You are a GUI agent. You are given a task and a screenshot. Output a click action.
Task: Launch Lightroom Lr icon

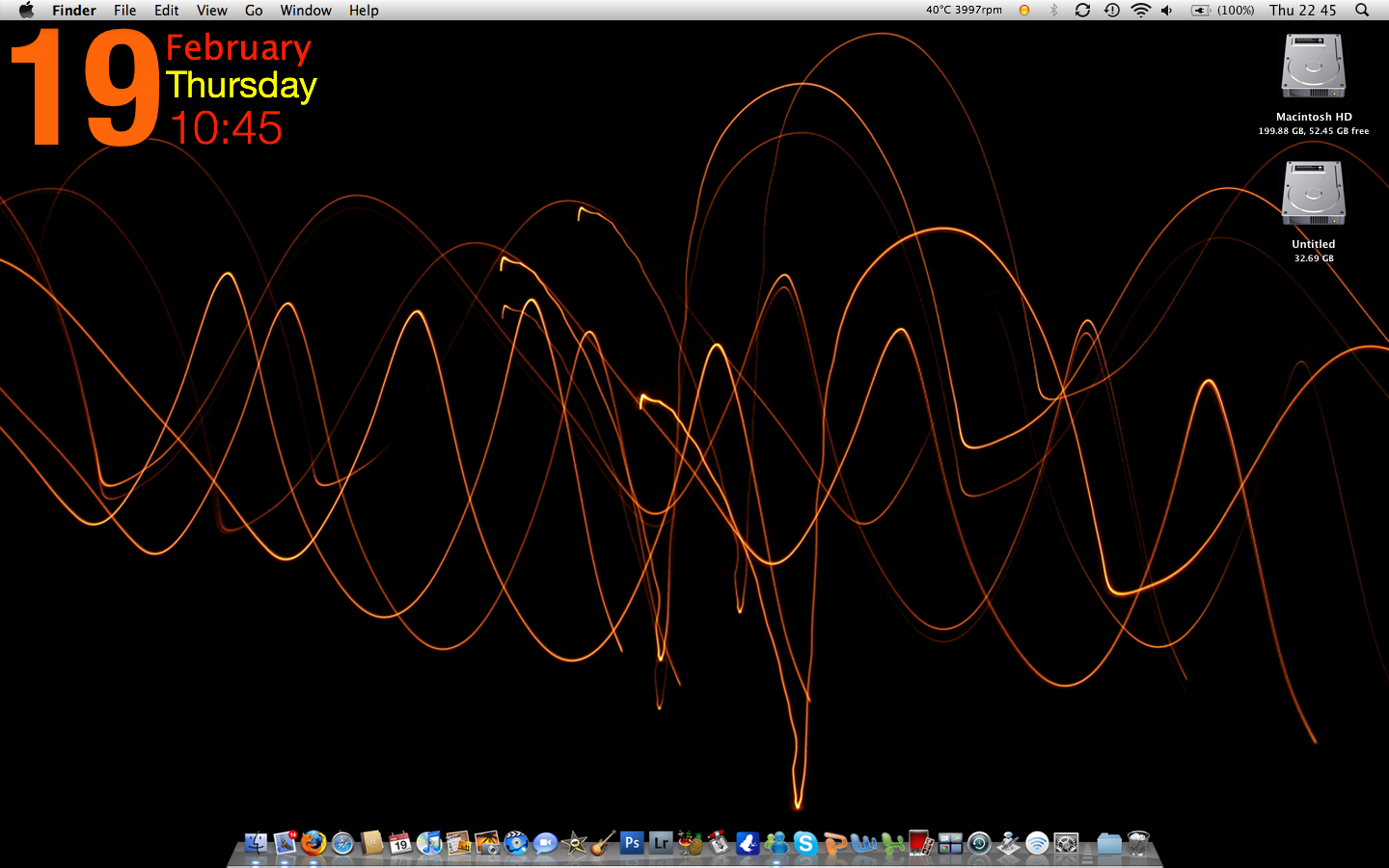[x=661, y=844]
